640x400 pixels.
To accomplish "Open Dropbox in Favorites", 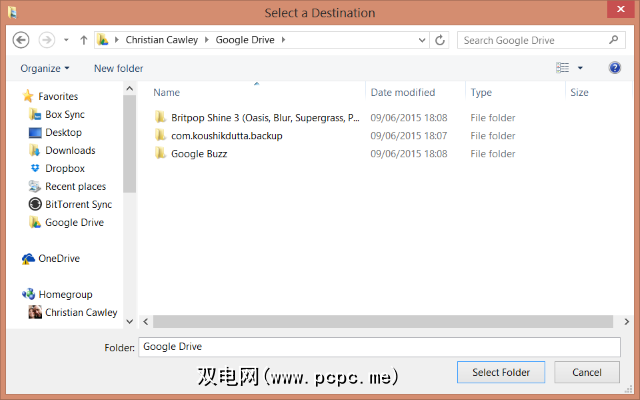I will pos(65,168).
